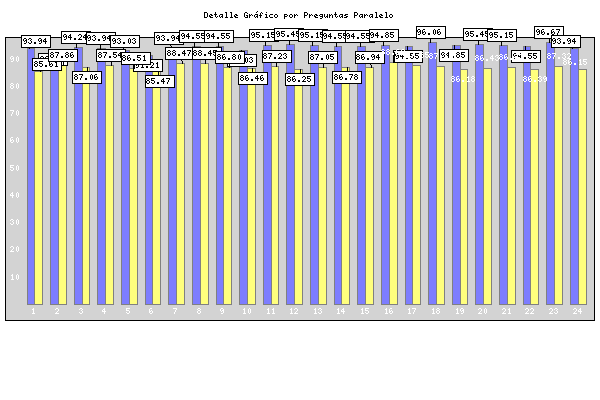The height and width of the screenshot is (400, 600).
Task: Click the yellow bar for question 21
Action: click(511, 186)
